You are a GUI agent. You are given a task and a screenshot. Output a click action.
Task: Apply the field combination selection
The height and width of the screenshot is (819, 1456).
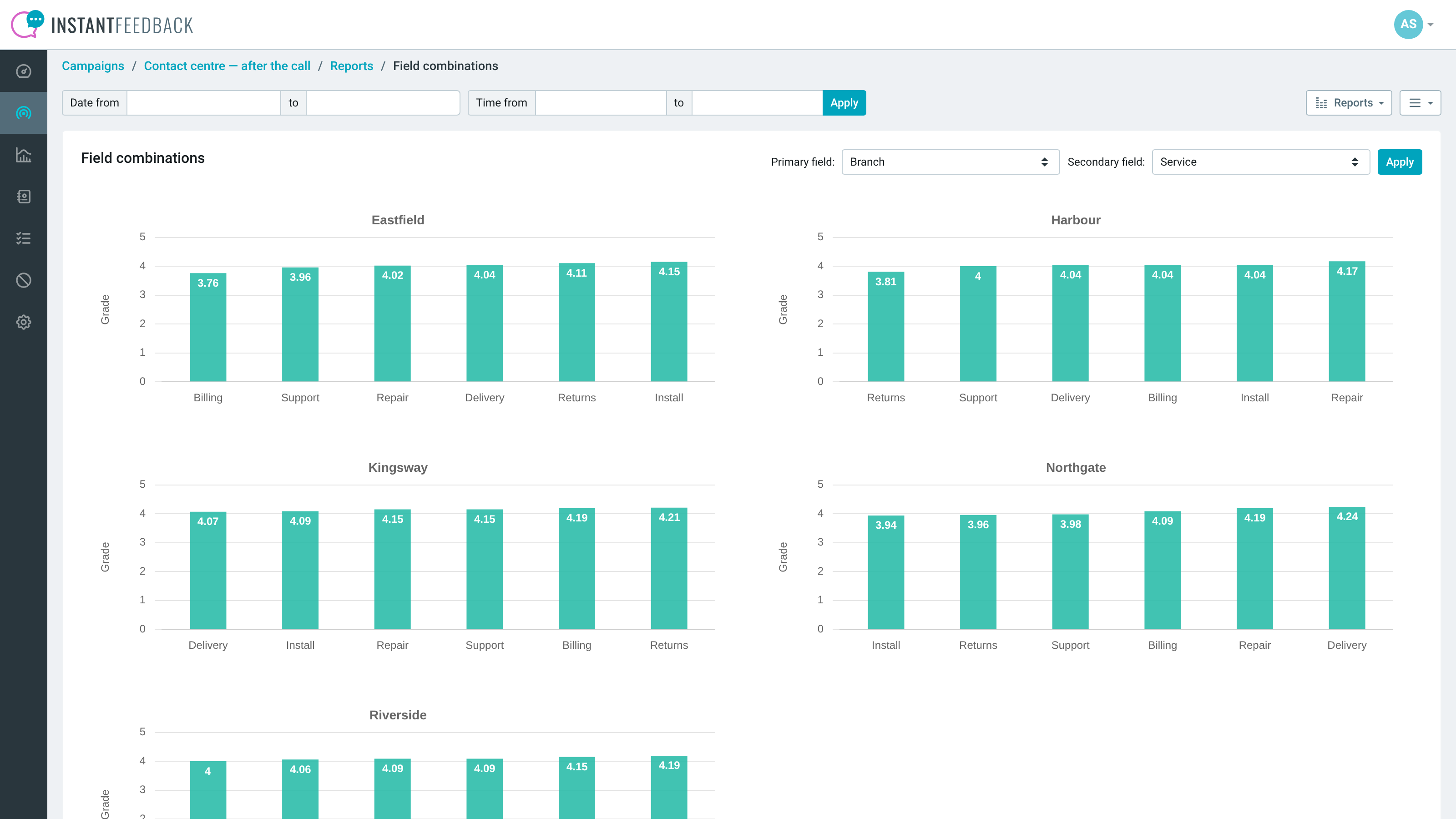(x=1400, y=162)
